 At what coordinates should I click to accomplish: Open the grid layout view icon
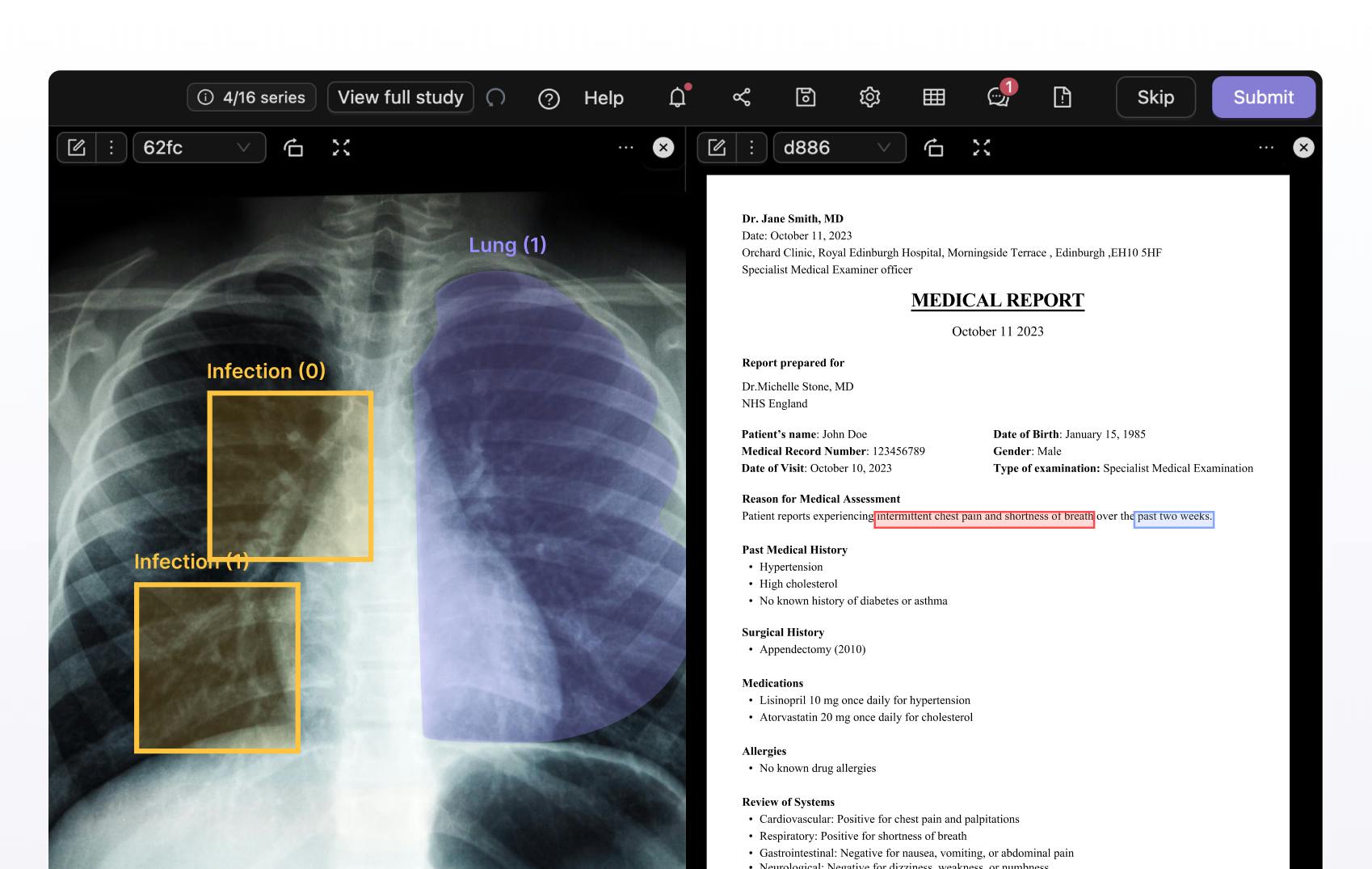934,97
